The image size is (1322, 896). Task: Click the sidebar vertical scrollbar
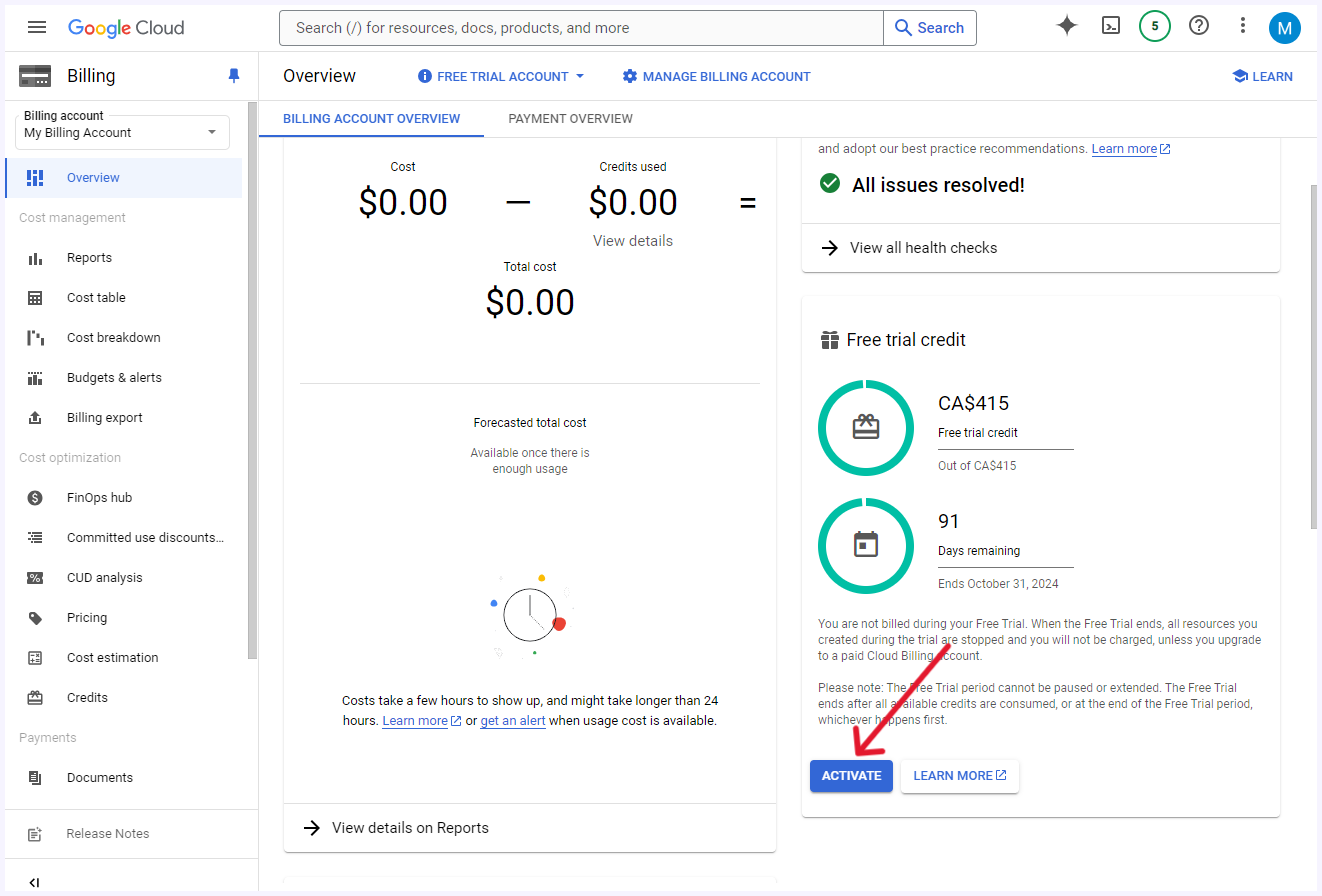[x=253, y=380]
